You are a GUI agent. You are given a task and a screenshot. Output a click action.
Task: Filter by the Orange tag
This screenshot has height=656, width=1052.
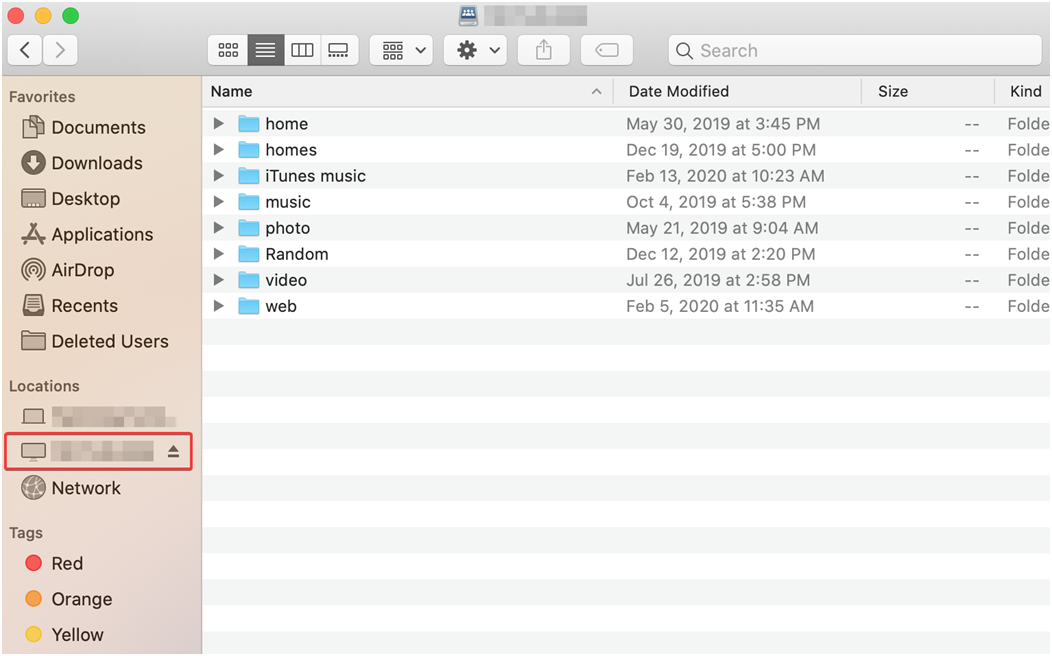(x=68, y=599)
